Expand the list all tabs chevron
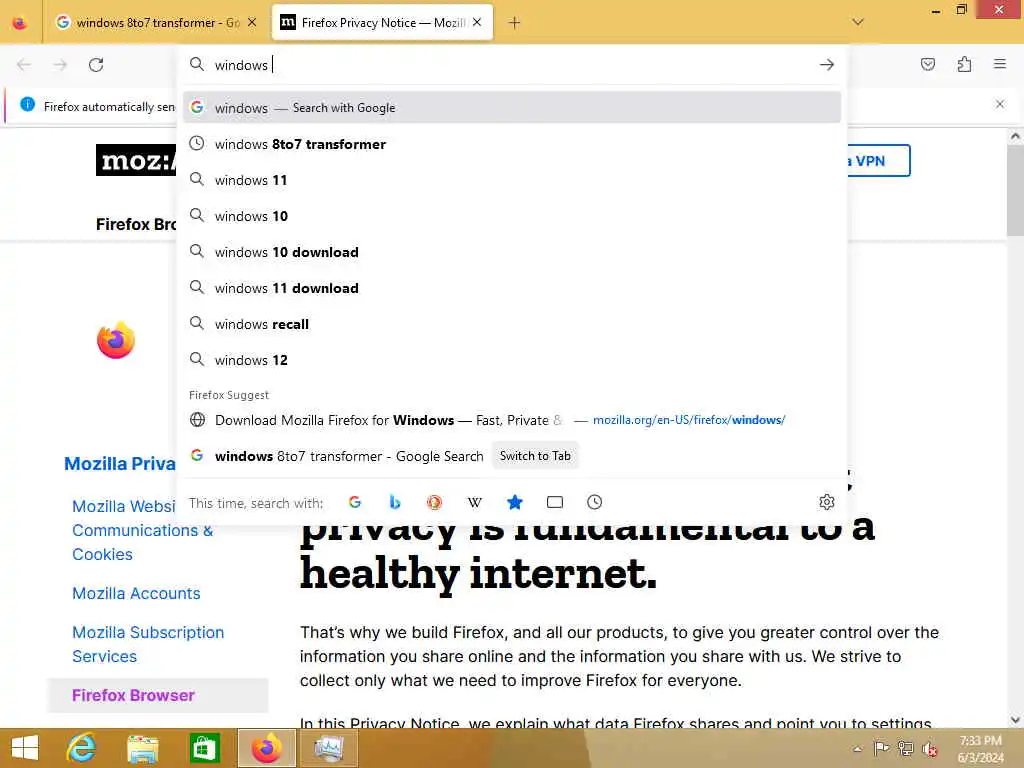Viewport: 1024px width, 768px height. [858, 22]
